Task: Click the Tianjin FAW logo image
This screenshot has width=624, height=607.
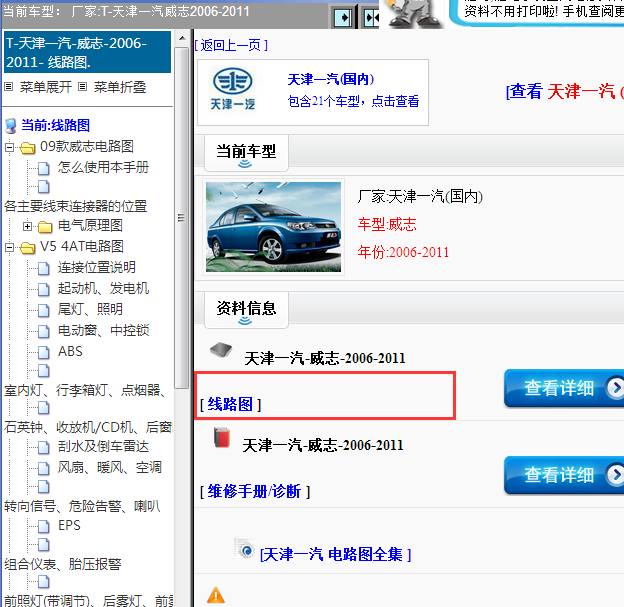Action: 233,89
